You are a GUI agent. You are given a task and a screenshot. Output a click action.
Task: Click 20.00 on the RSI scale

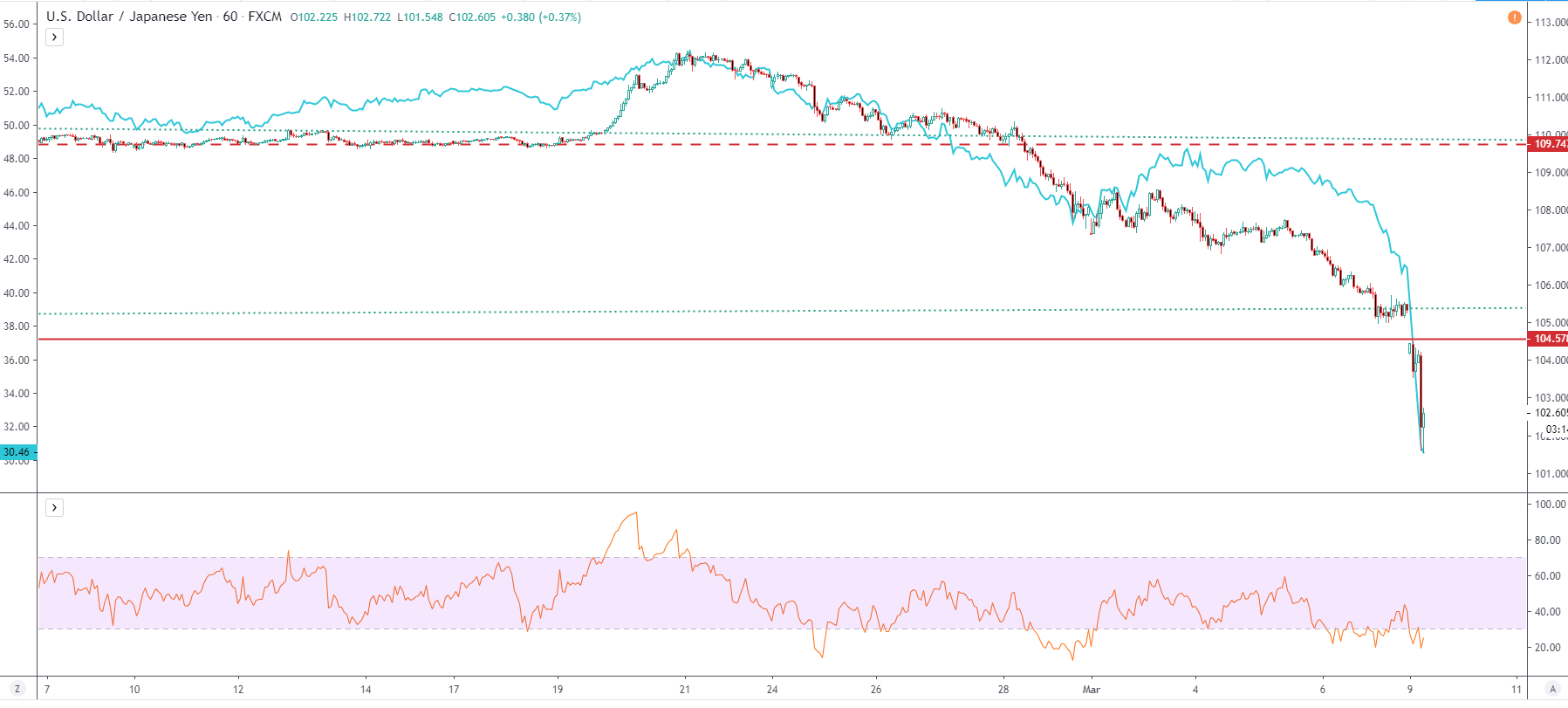[x=1548, y=648]
